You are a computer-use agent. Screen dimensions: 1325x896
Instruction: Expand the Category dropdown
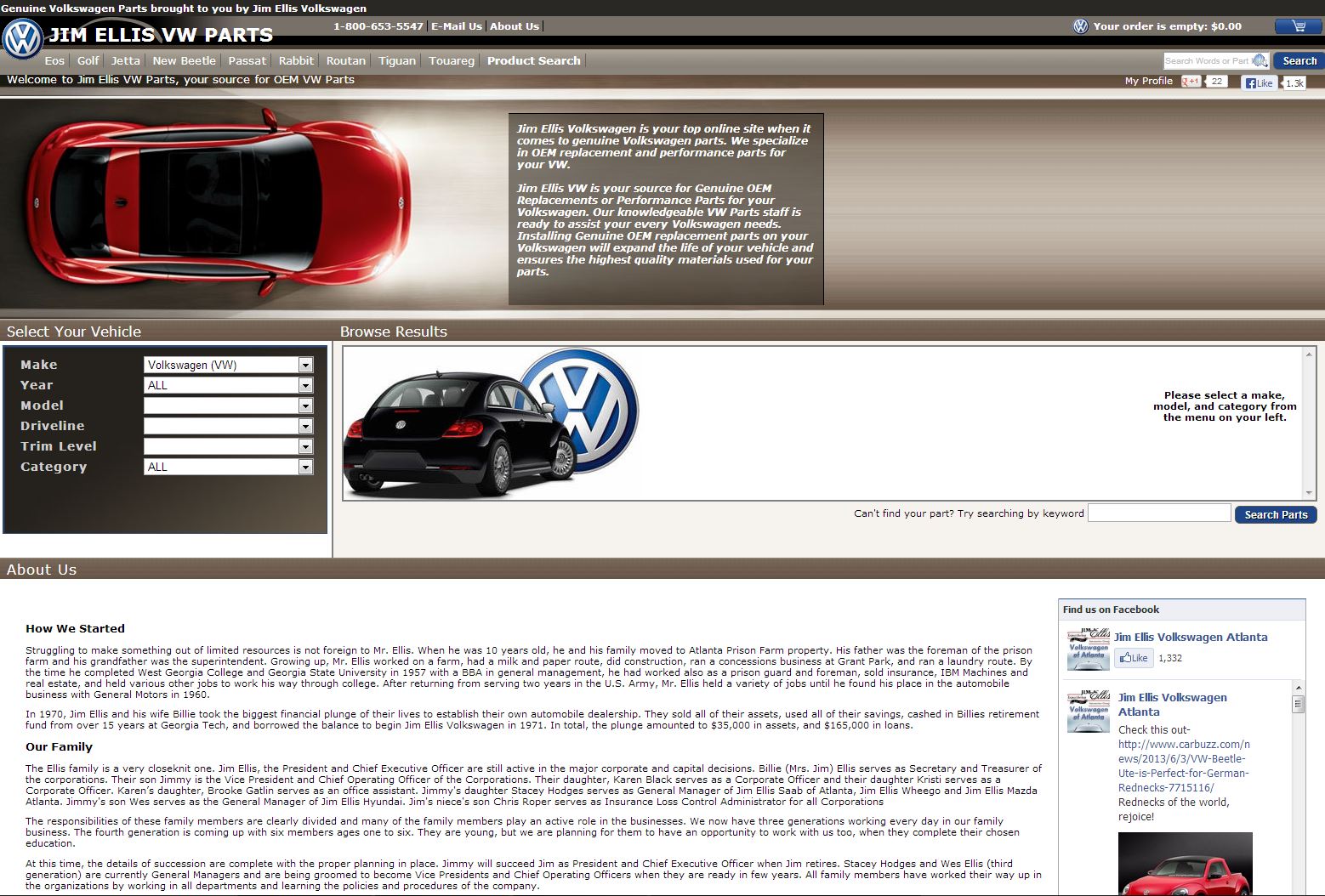(305, 467)
